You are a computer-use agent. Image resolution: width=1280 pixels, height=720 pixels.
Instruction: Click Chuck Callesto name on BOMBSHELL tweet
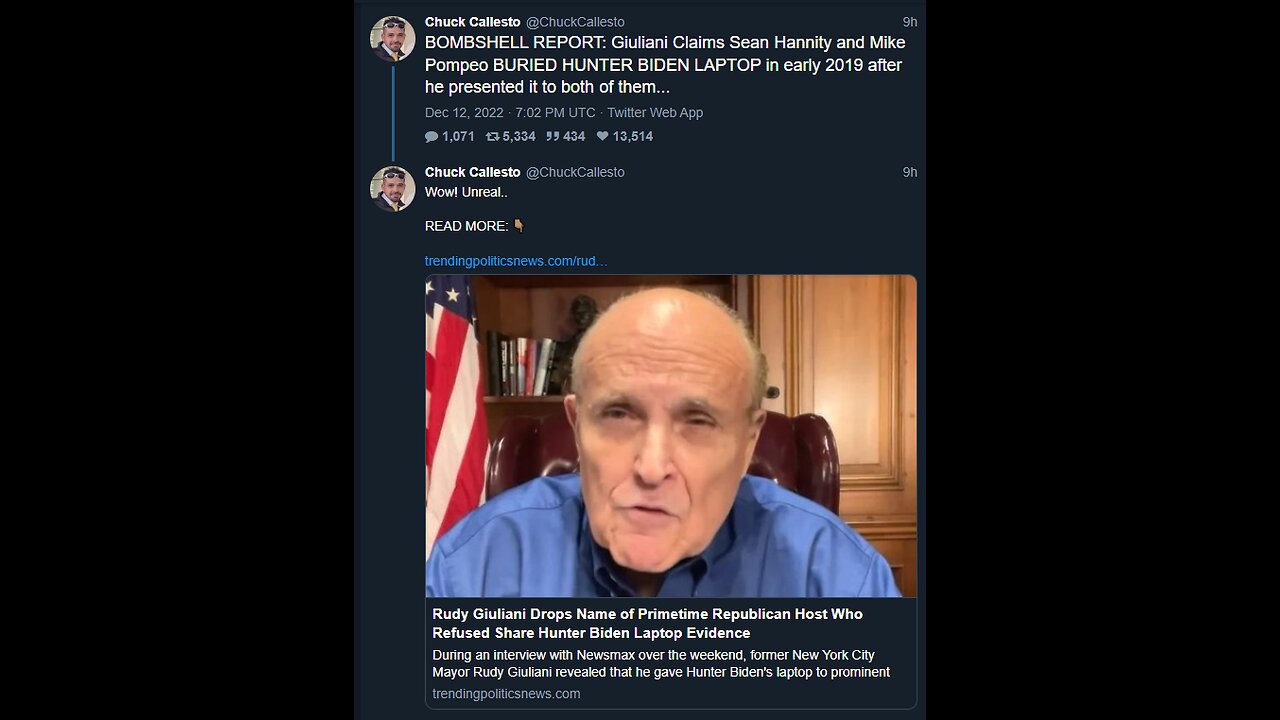(x=472, y=22)
